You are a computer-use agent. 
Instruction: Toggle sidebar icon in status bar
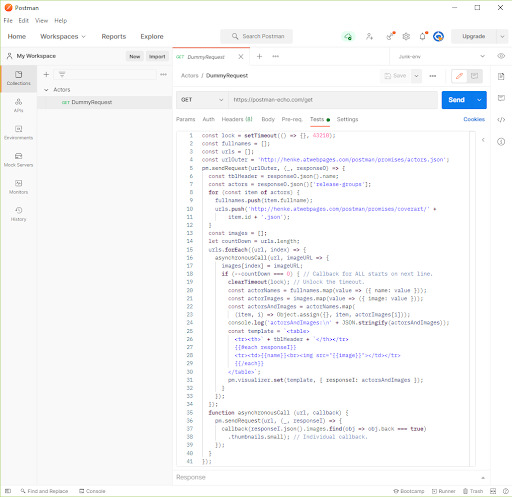click(x=8, y=491)
